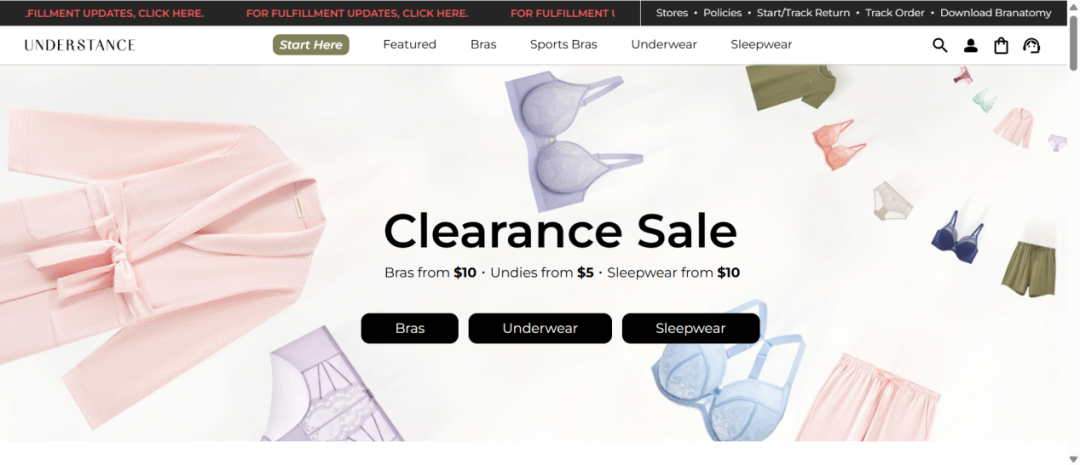Open the Featured menu
Screen dimensions: 1080x465
pos(410,45)
